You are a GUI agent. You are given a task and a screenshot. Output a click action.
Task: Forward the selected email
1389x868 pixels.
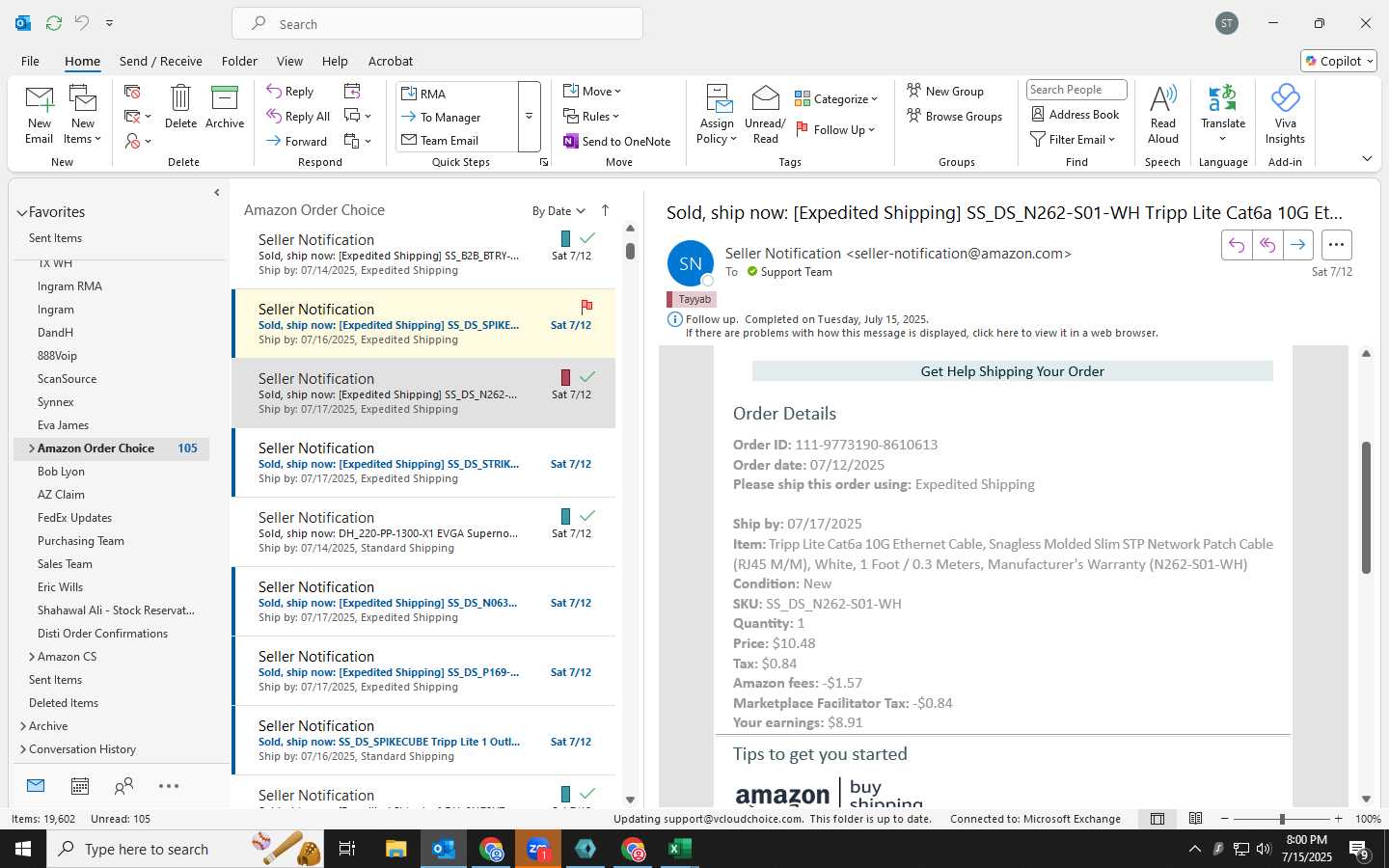point(297,141)
